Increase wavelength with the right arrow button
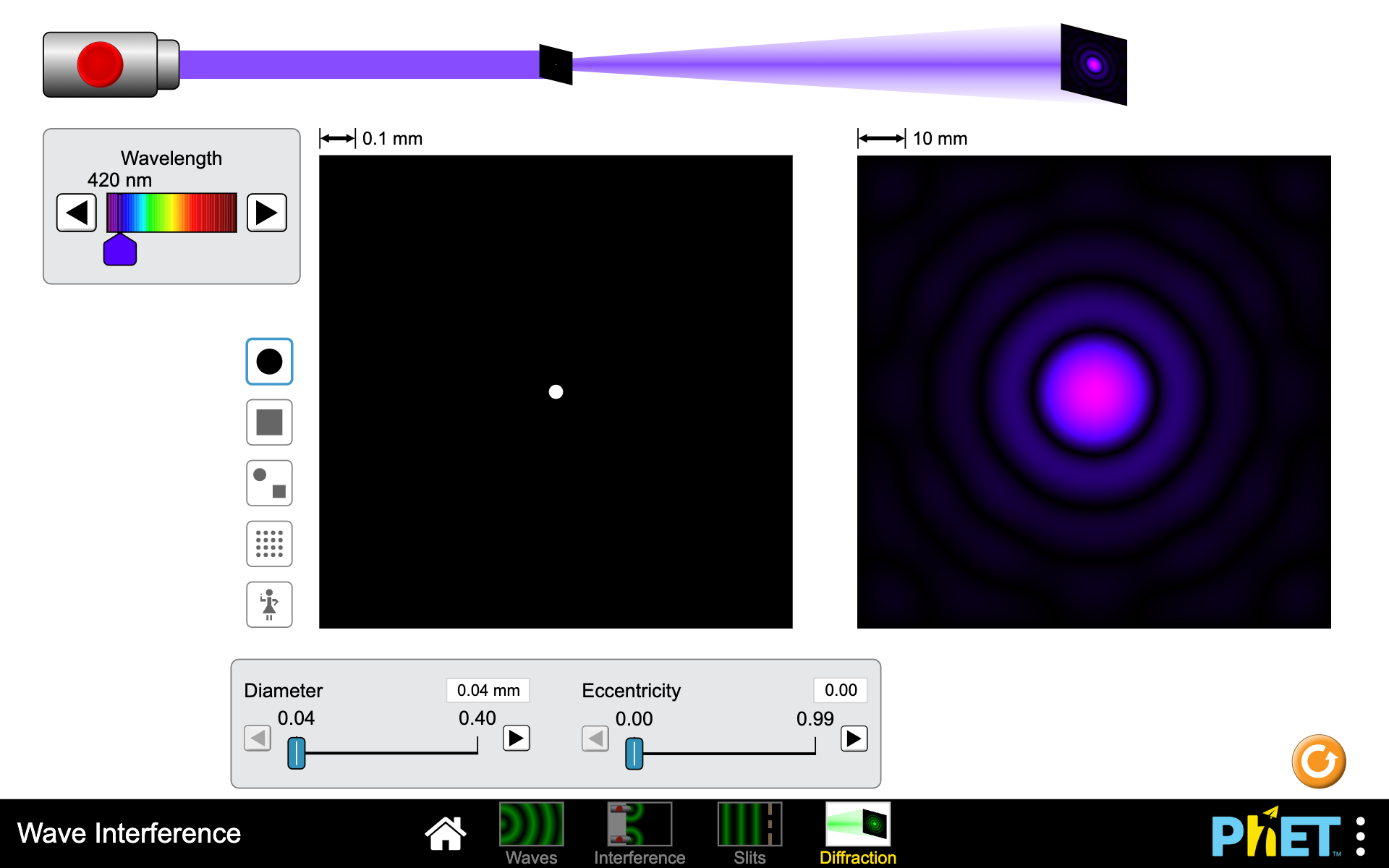Image resolution: width=1389 pixels, height=868 pixels. click(x=266, y=212)
